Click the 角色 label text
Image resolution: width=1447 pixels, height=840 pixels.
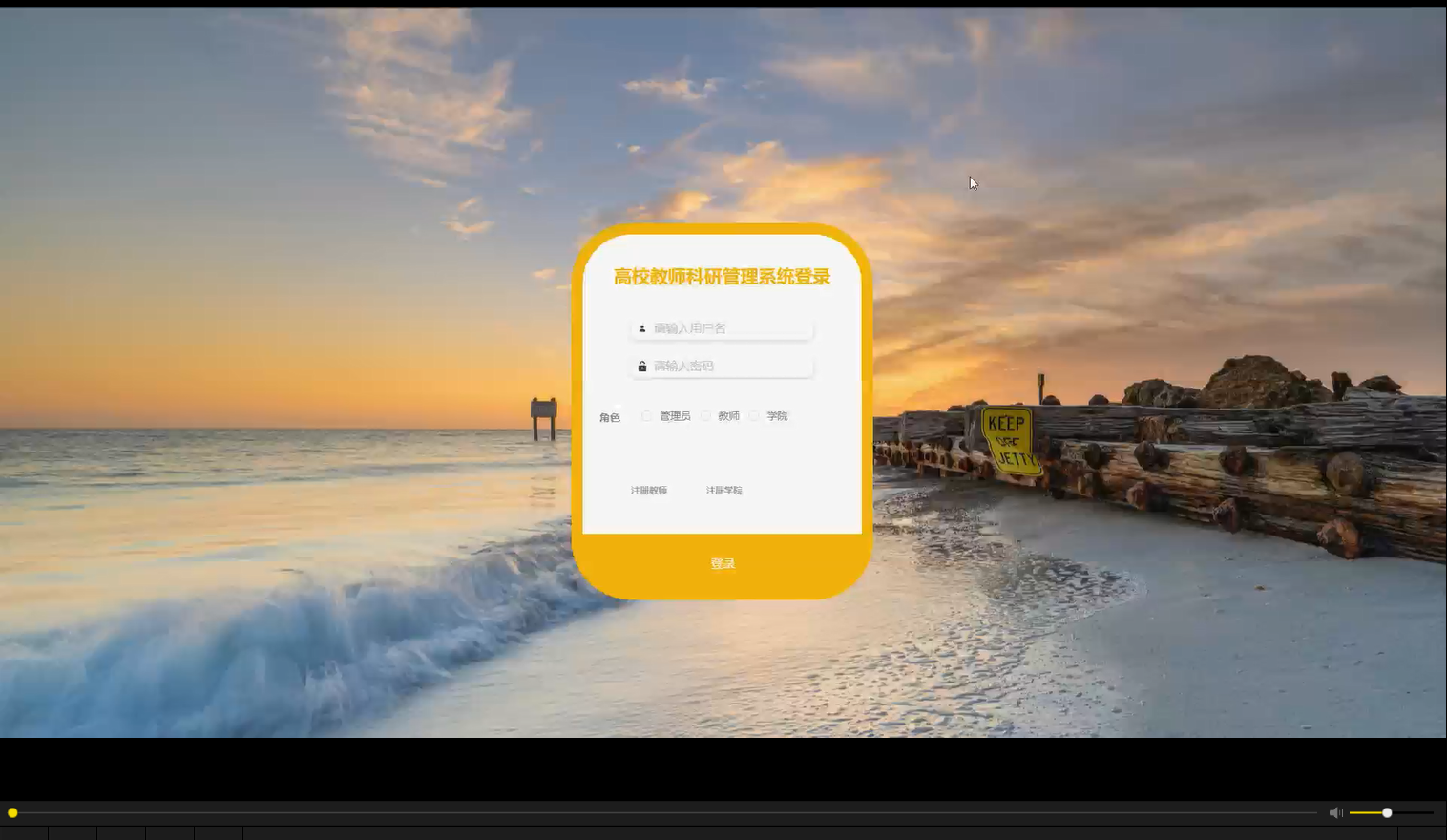point(610,417)
